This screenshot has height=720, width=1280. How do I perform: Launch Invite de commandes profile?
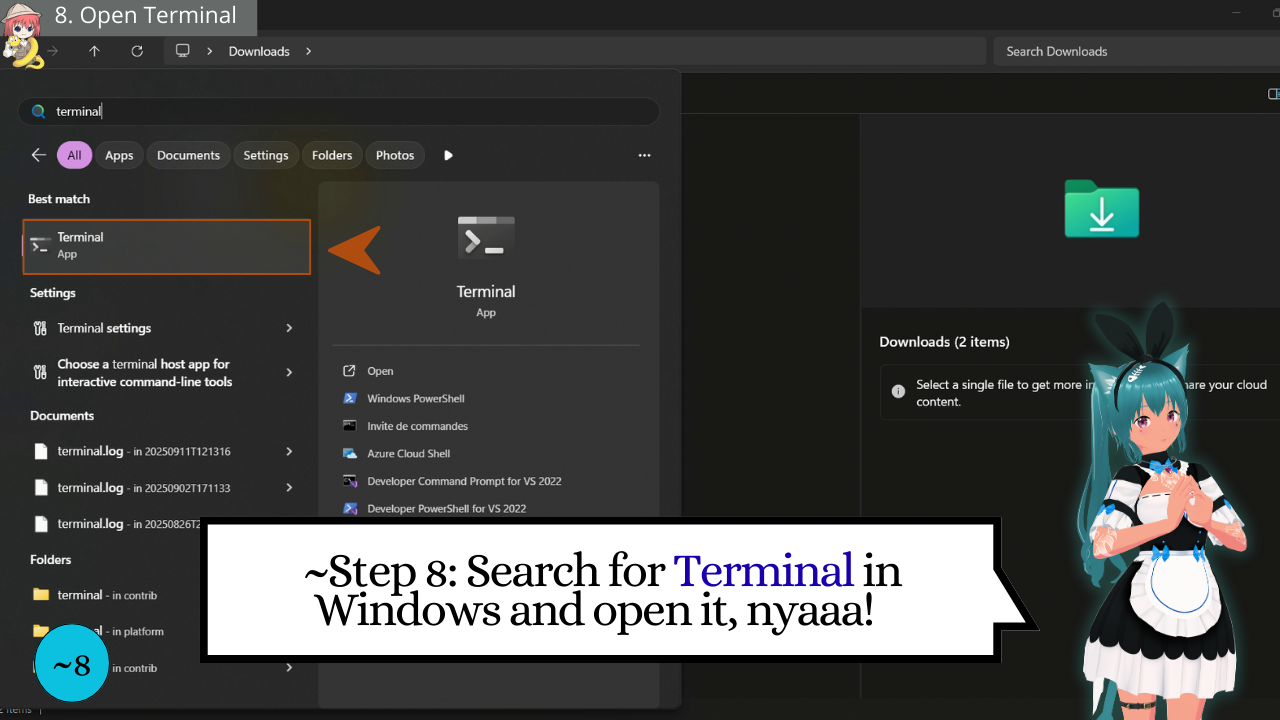tap(417, 426)
